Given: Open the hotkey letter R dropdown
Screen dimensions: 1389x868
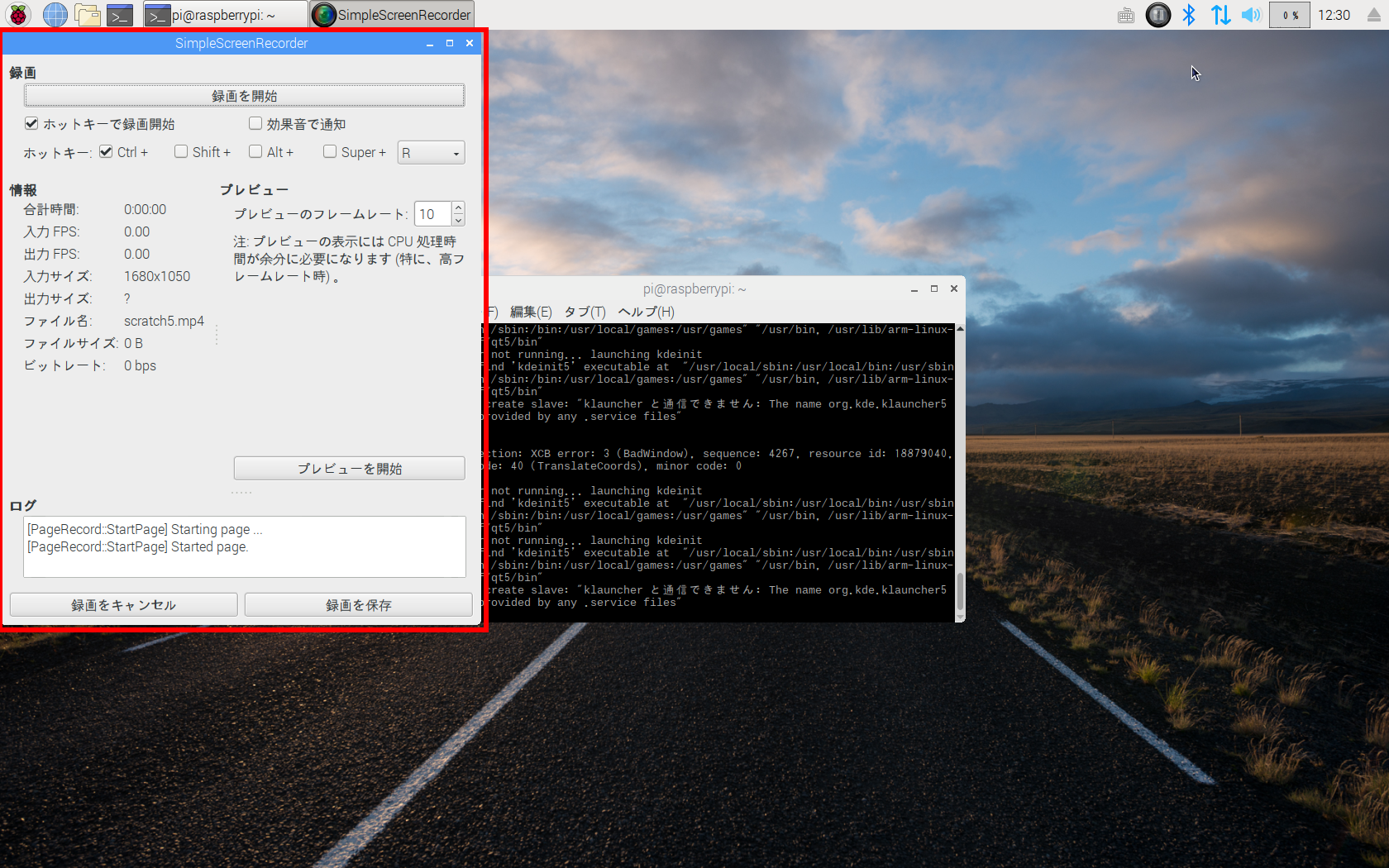Looking at the screenshot, I should 431,153.
